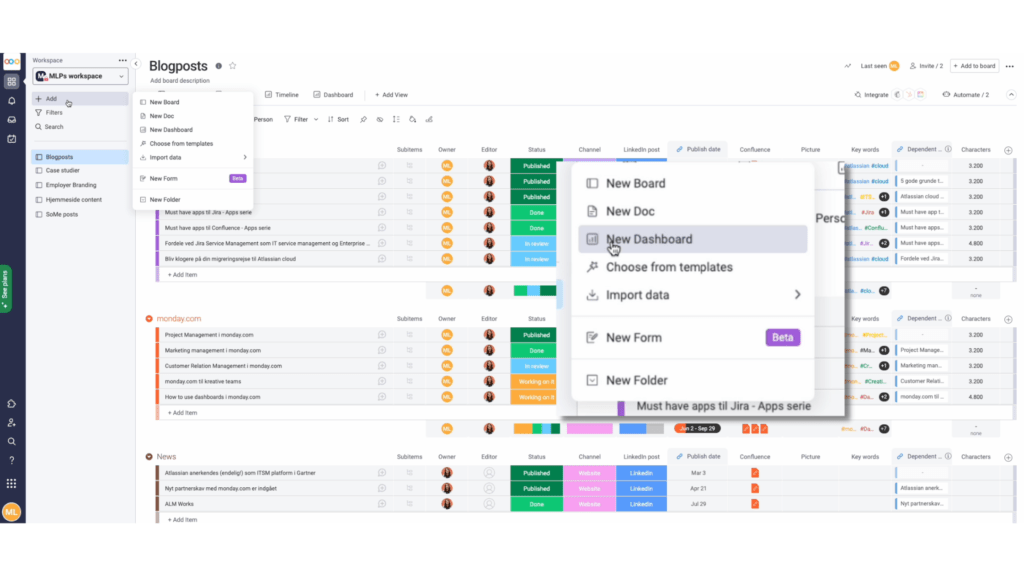The image size is (1024, 576).
Task: Toggle the favorite star beside Blogposts
Action: pyautogui.click(x=232, y=66)
